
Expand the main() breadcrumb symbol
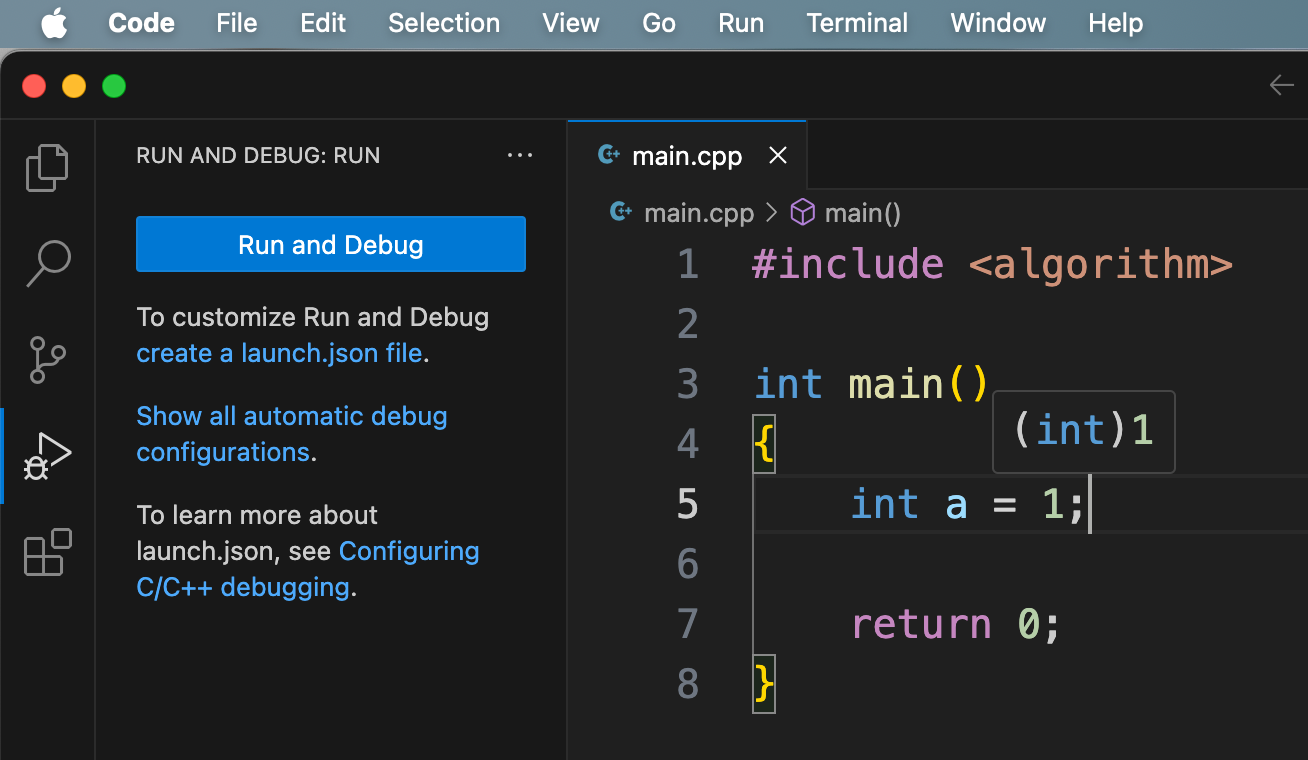(x=862, y=213)
